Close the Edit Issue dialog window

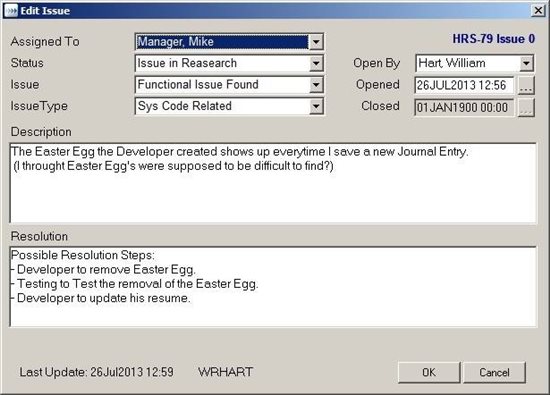coord(538,11)
